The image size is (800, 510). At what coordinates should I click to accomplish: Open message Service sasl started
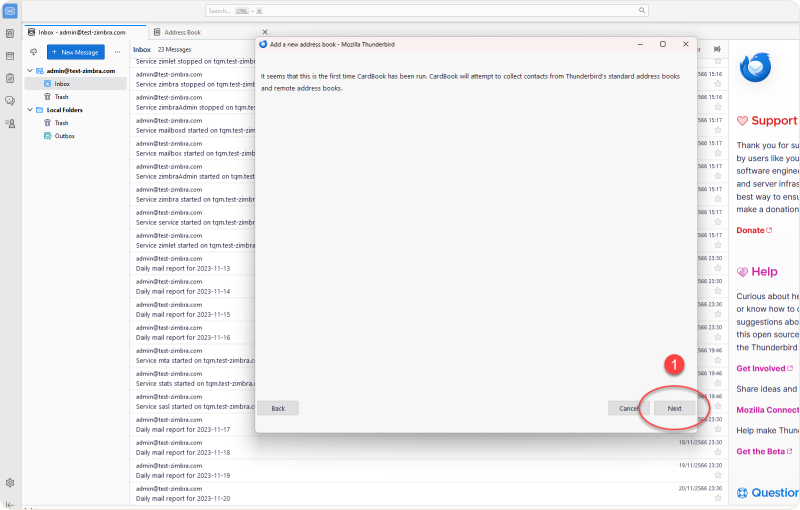pos(194,401)
